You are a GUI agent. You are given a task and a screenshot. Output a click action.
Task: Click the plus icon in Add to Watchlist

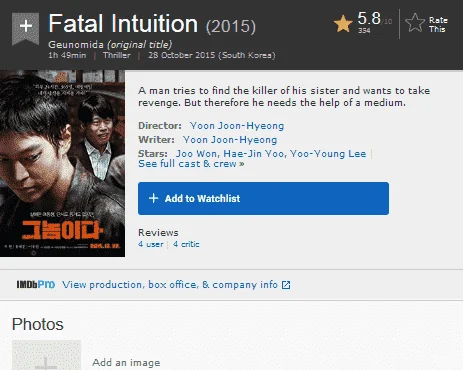(153, 198)
